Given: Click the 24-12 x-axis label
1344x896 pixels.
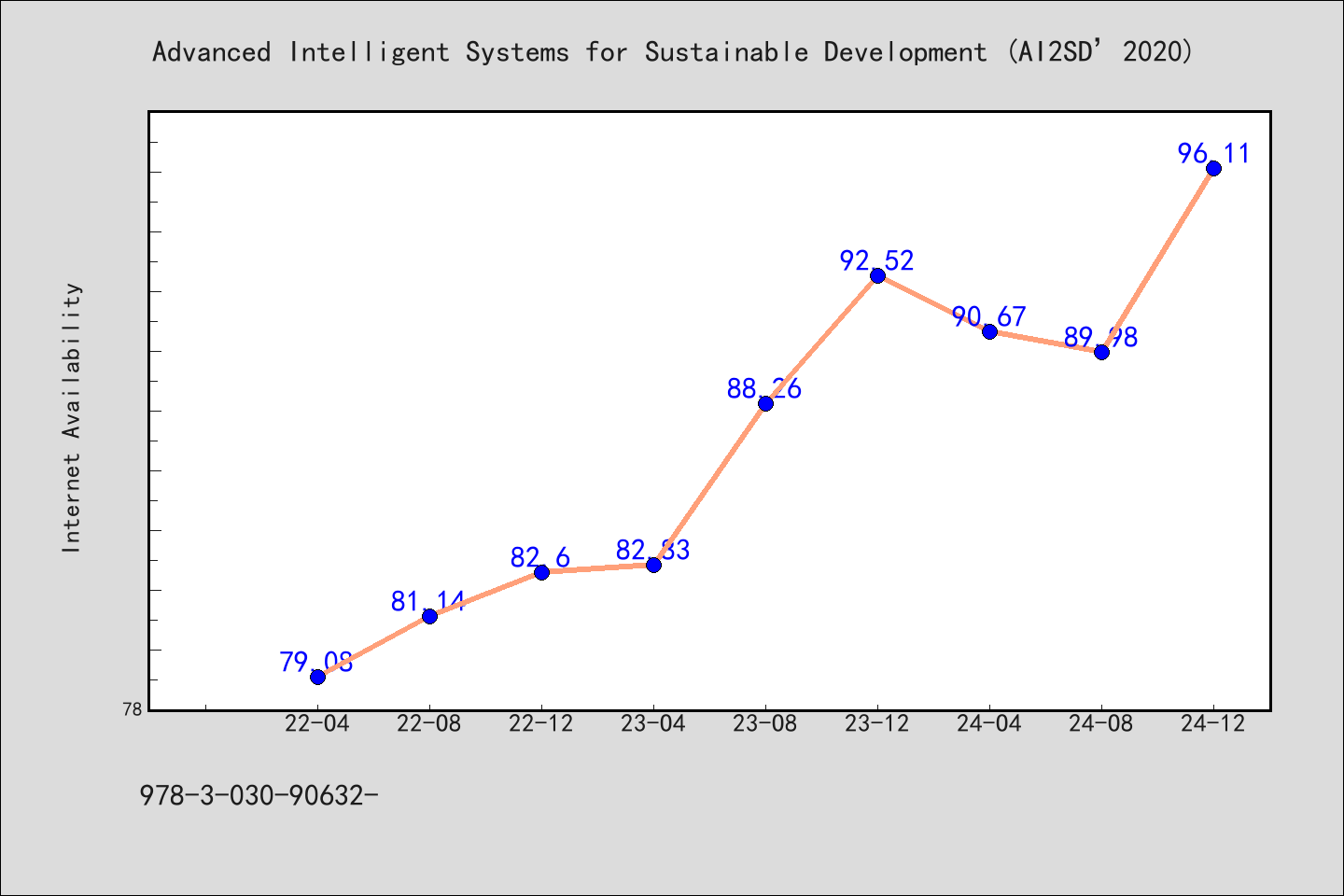Looking at the screenshot, I should pyautogui.click(x=1213, y=723).
